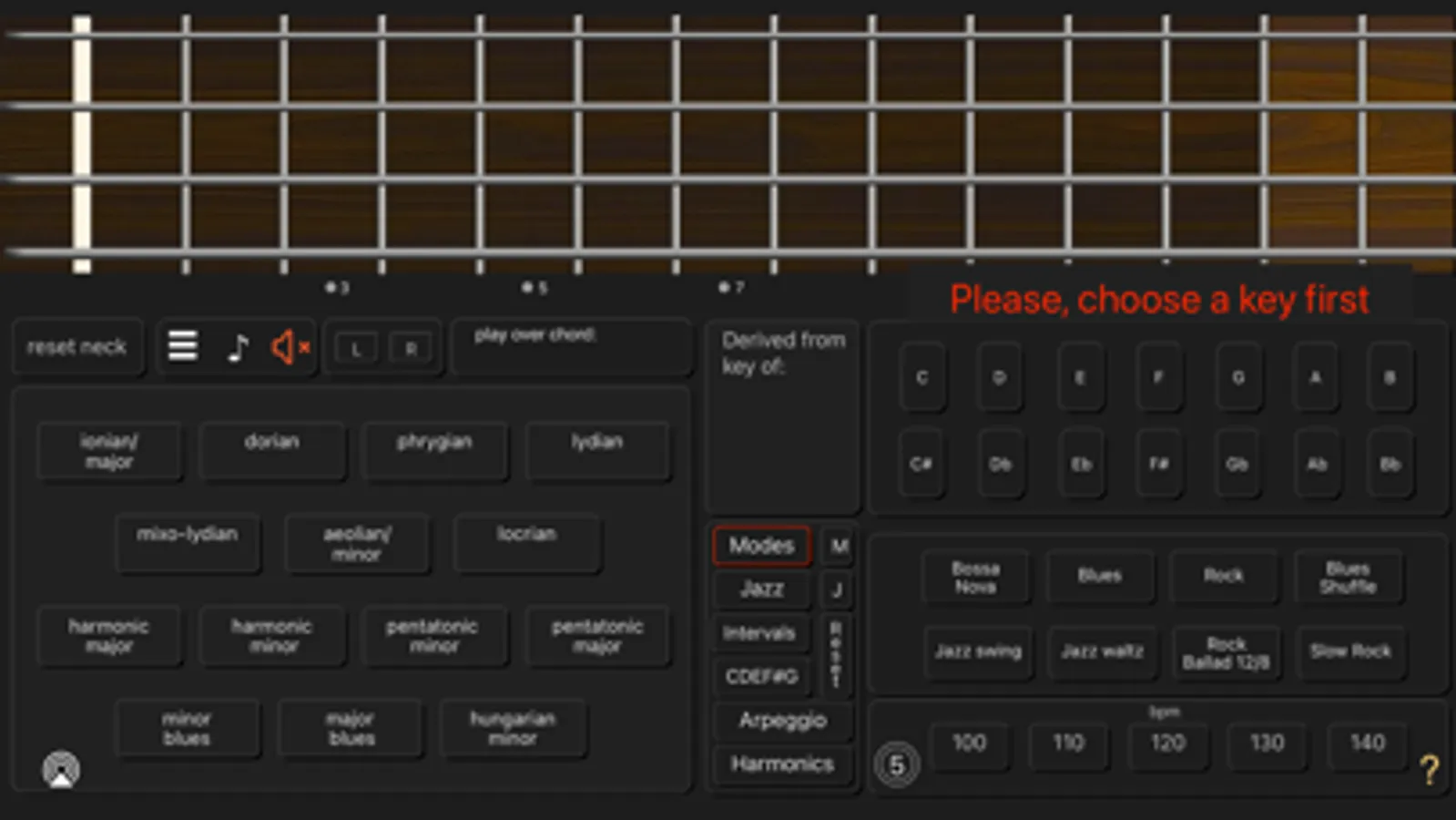Select the ionian/major scale
Screen dimensions: 1456x820
(109, 452)
